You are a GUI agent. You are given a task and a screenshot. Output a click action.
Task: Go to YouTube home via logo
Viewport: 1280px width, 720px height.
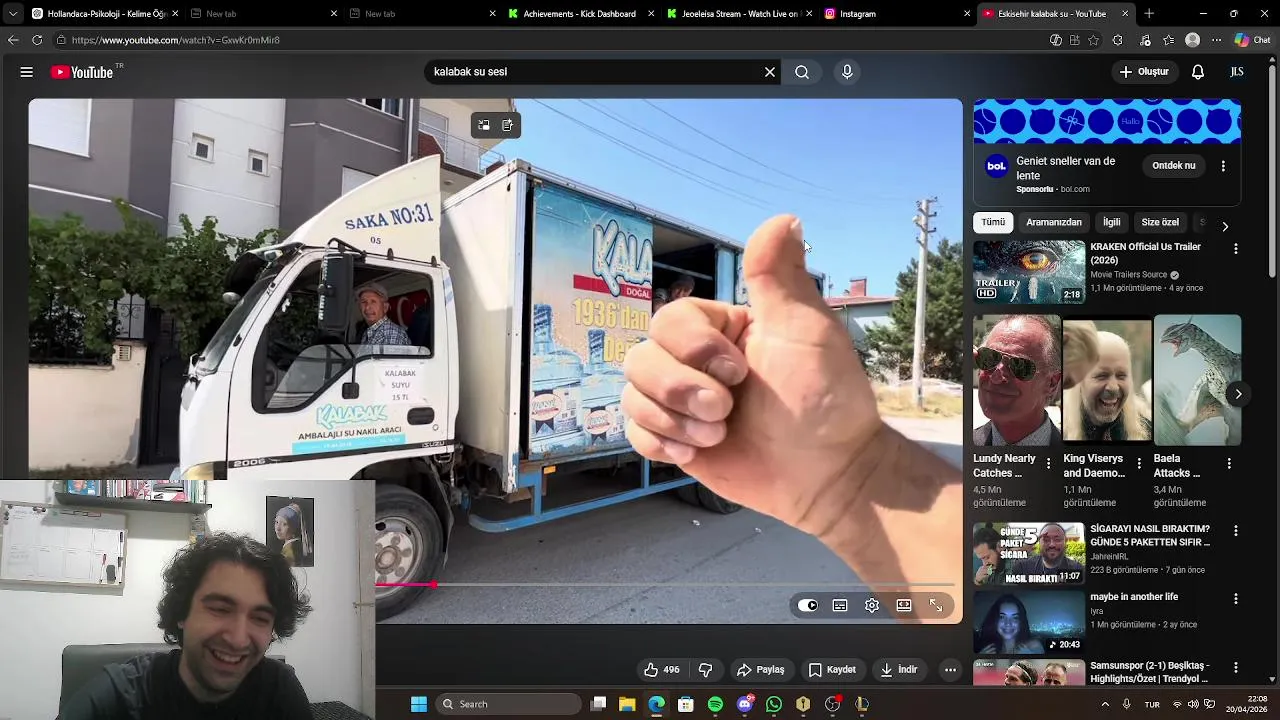pyautogui.click(x=82, y=72)
